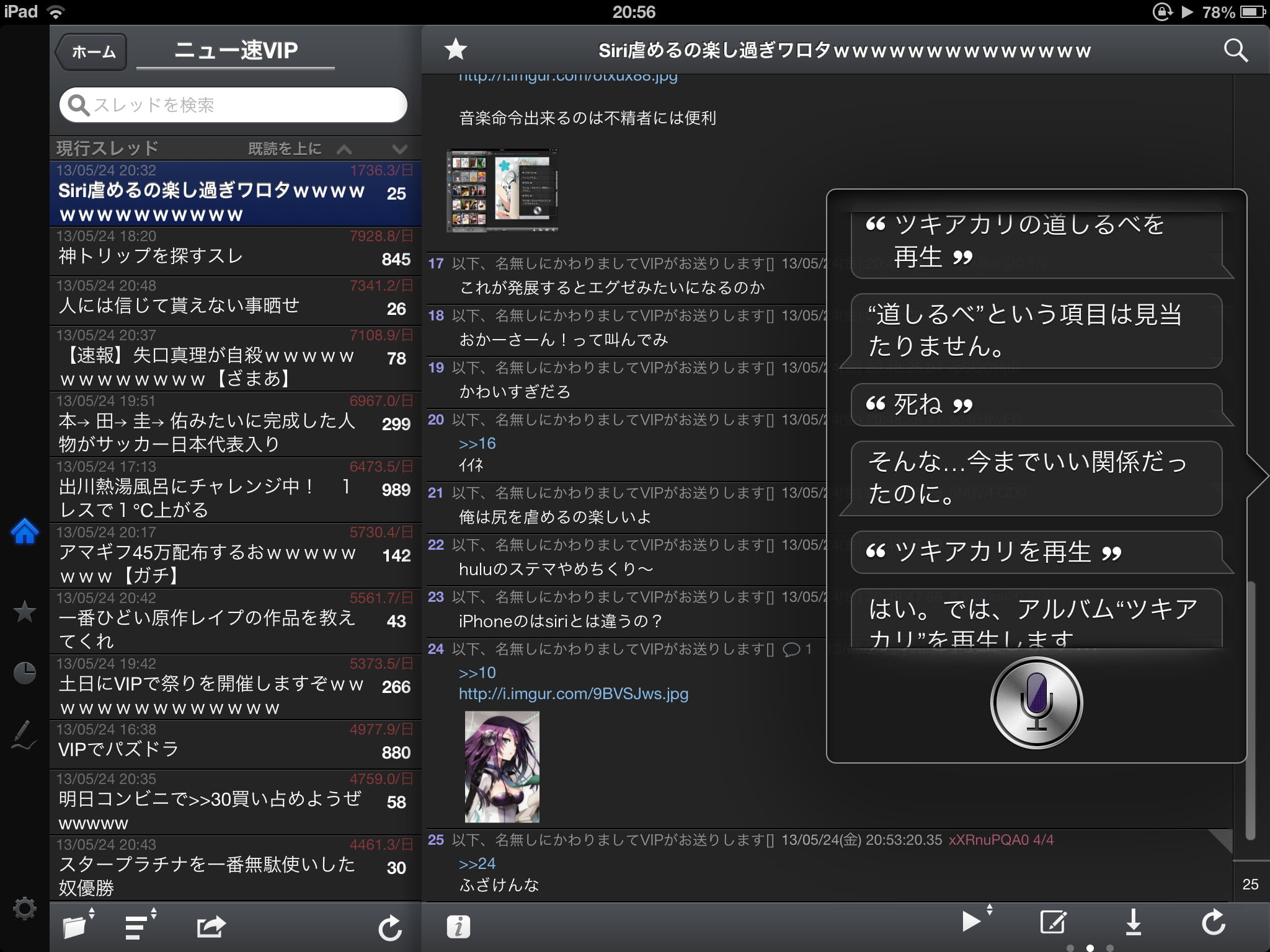Jump to bottom with the download arrow
Screen dimensions: 1270x952
tap(1133, 922)
